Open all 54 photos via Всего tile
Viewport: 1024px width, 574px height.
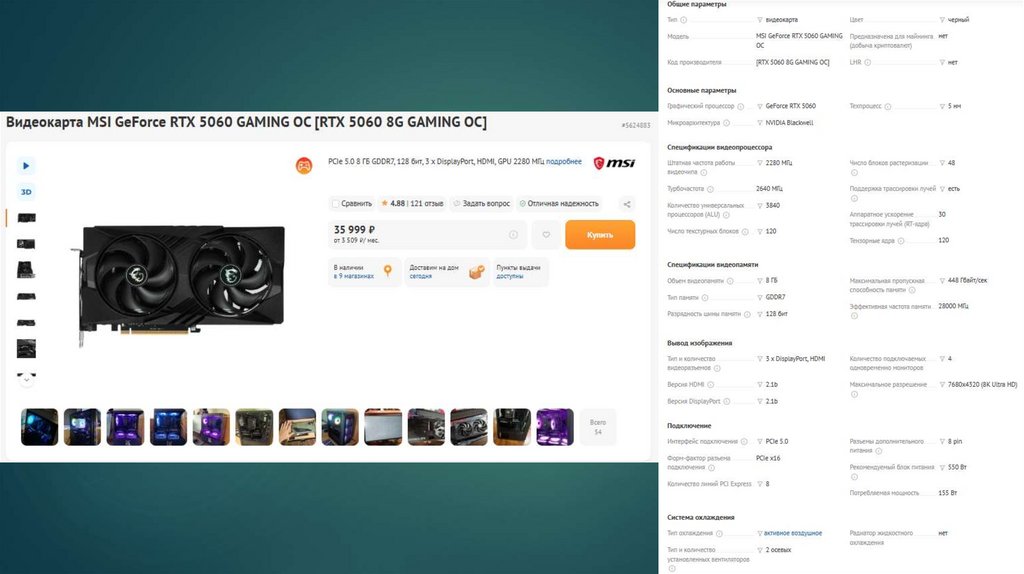[x=598, y=427]
